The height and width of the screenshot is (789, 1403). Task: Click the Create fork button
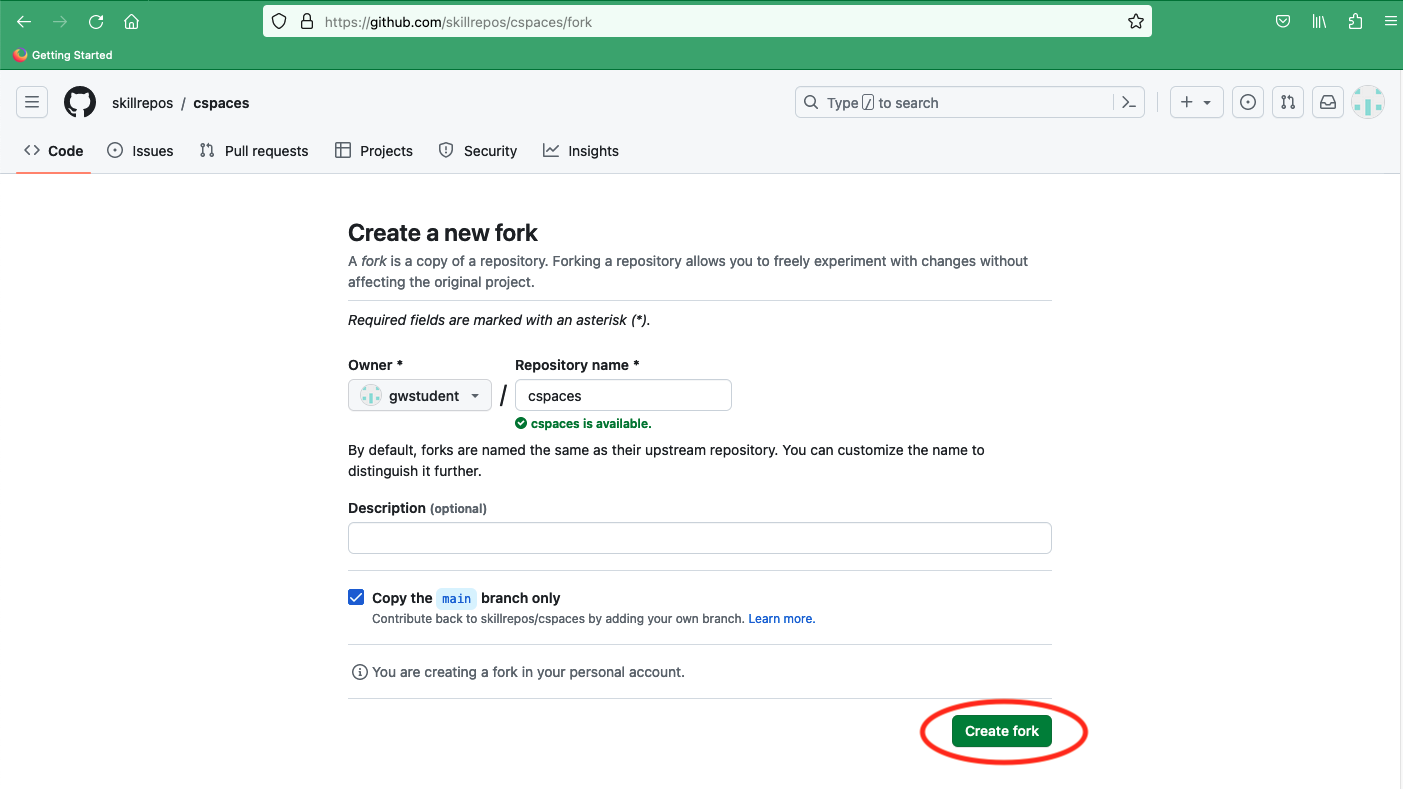(1001, 731)
